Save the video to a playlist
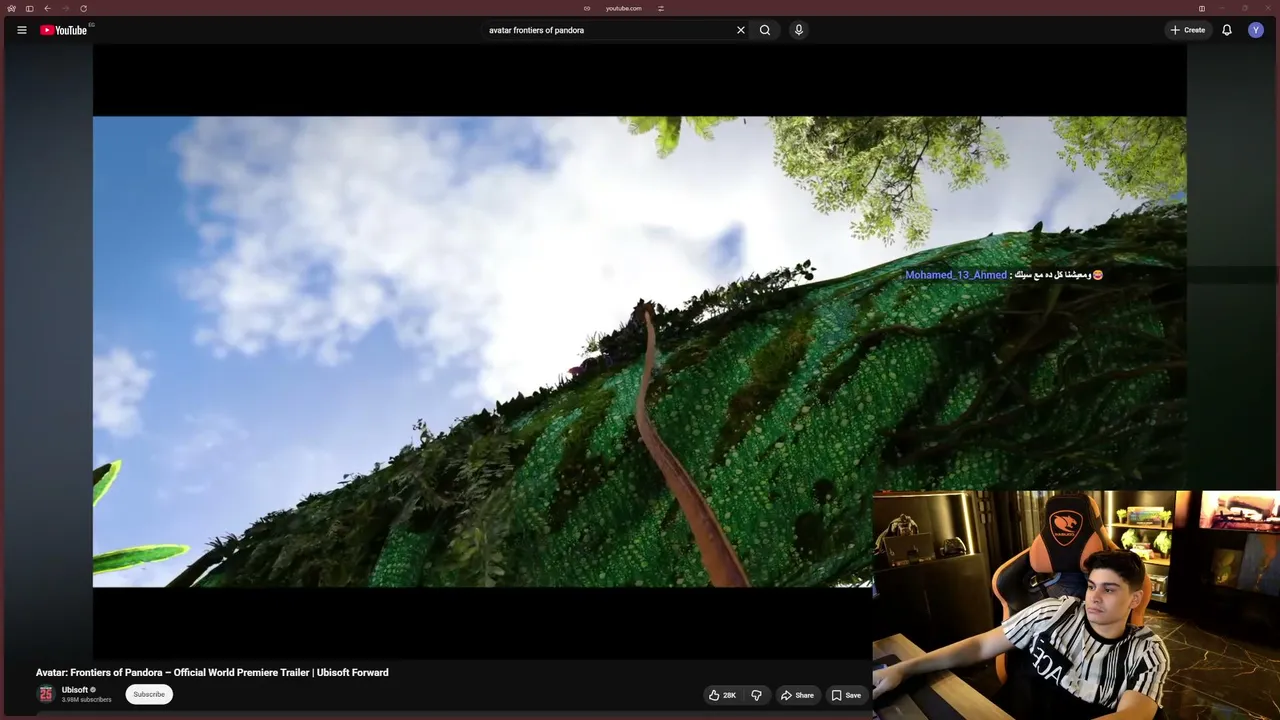Viewport: 1280px width, 720px height. pos(846,695)
